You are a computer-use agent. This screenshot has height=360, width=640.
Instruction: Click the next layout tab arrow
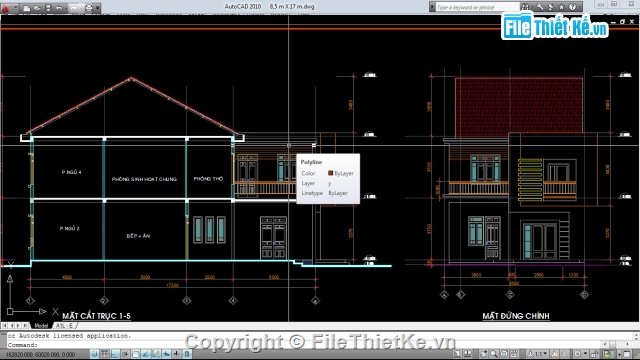tap(18, 325)
